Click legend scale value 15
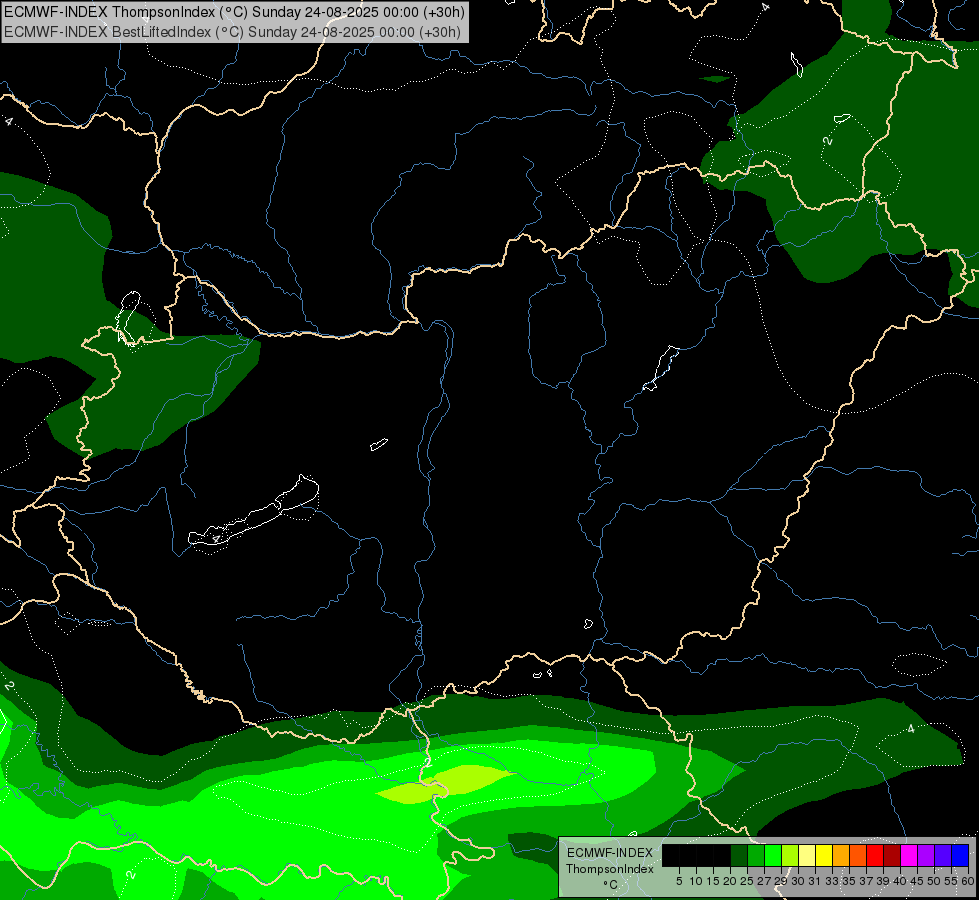 pos(713,881)
